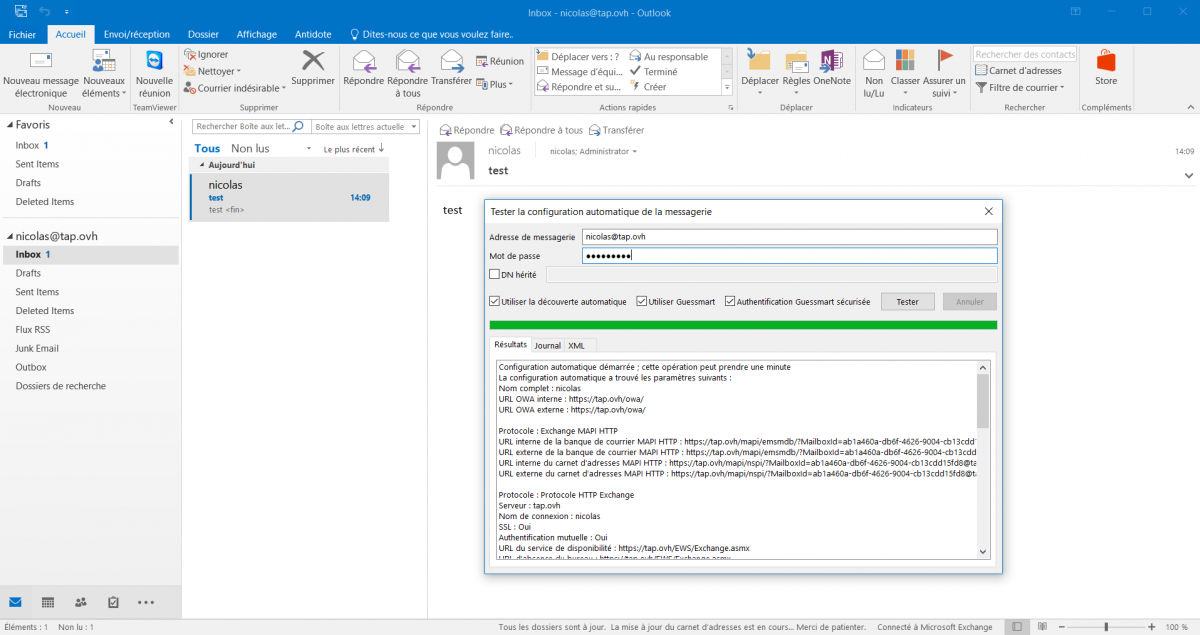Filter the message list by Non lus
This screenshot has width=1200, height=635.
point(250,149)
